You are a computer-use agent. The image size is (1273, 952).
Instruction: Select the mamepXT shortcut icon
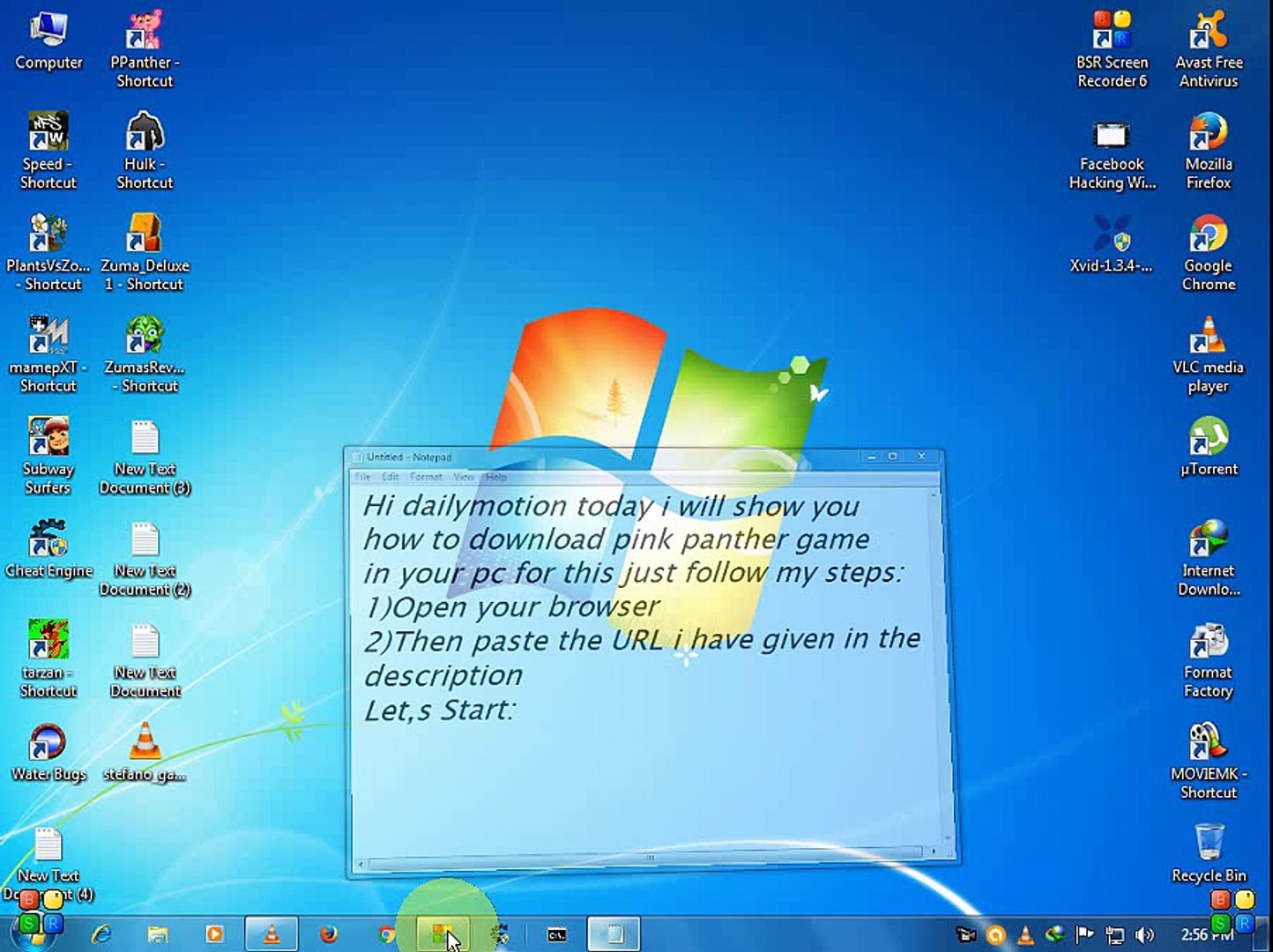[48, 355]
